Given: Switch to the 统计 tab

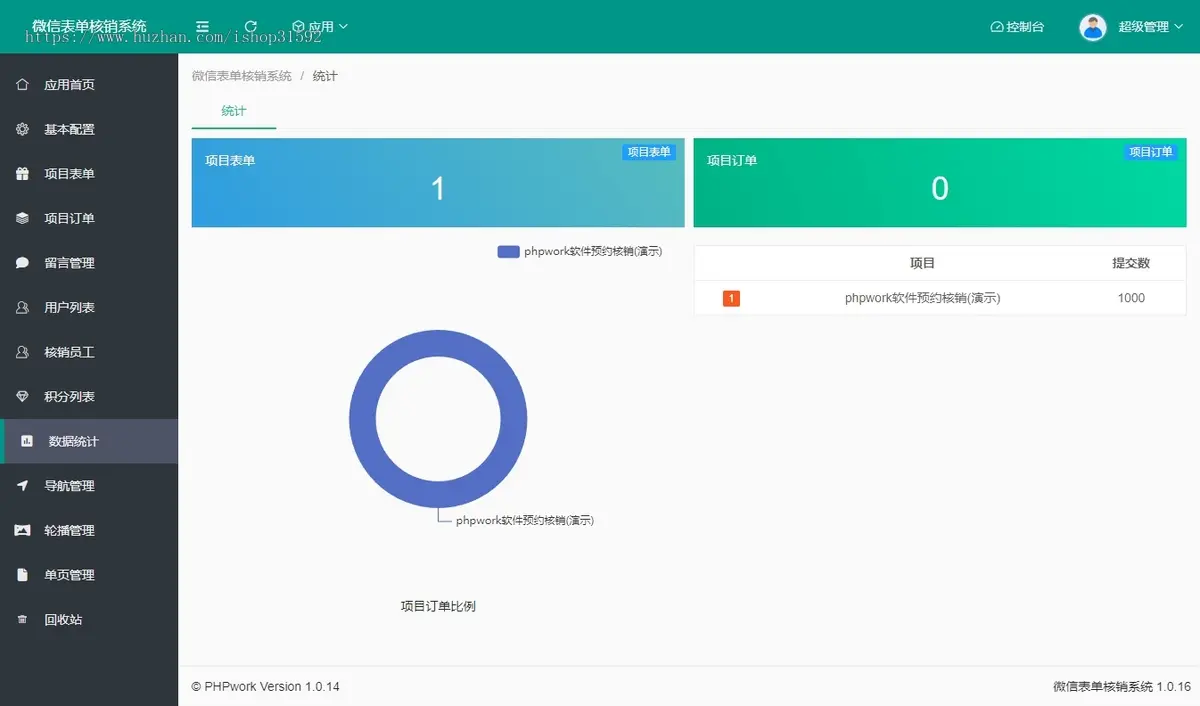Looking at the screenshot, I should (232, 112).
